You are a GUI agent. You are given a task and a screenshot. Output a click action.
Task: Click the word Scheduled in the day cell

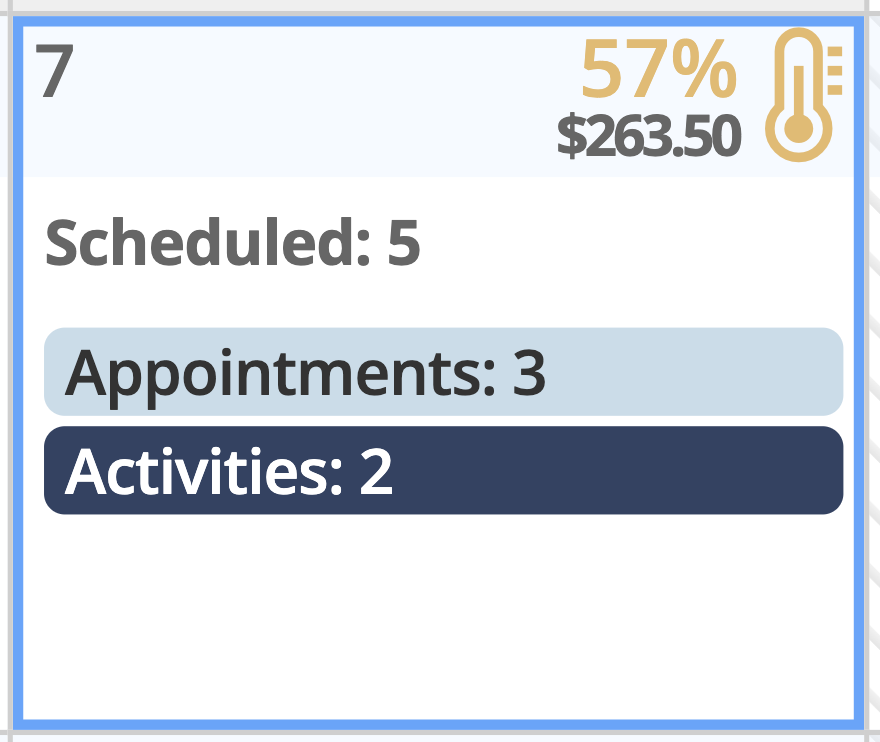pos(198,243)
